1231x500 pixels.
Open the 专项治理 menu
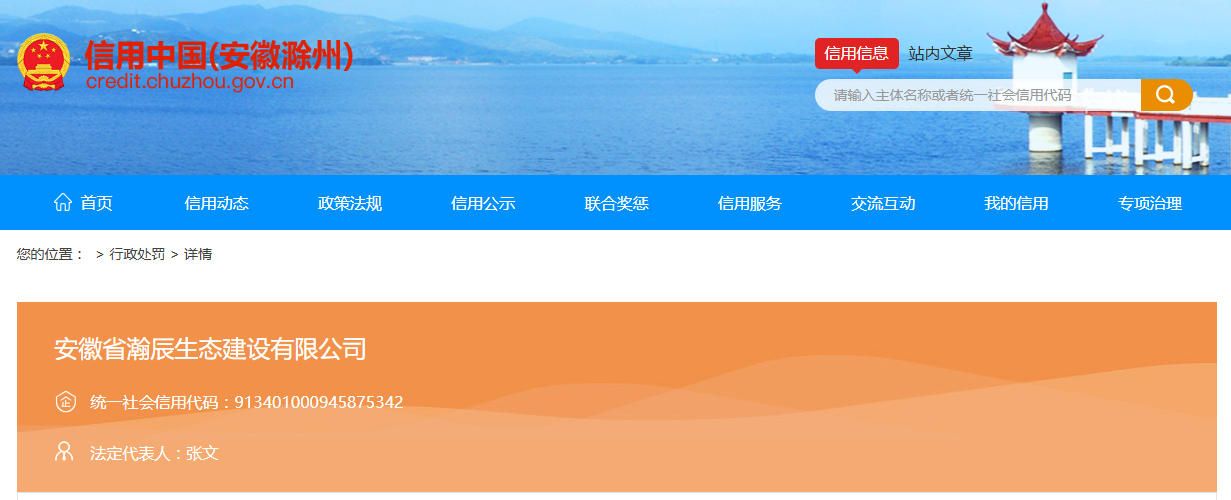tap(1150, 203)
